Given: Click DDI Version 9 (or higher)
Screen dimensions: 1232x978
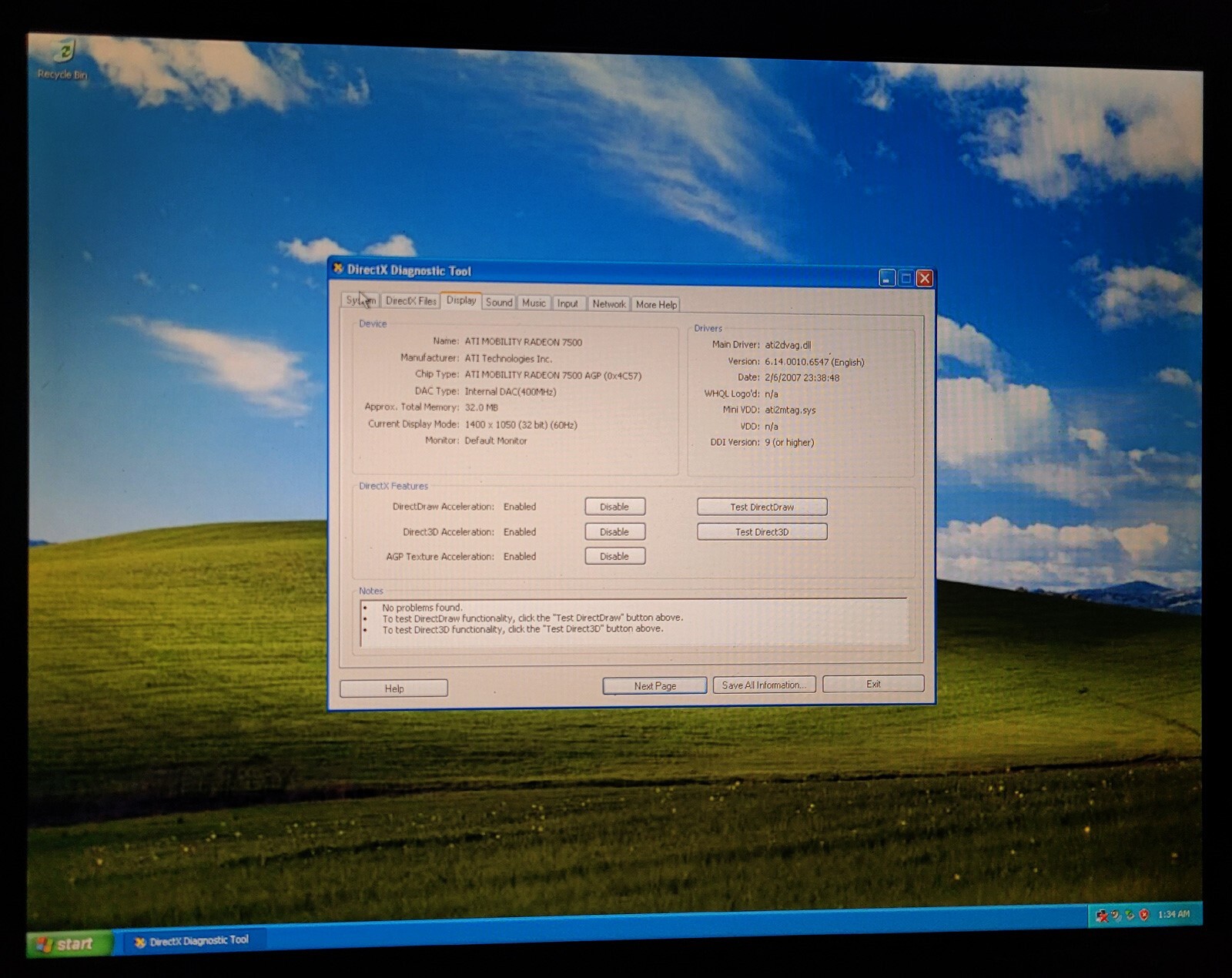Looking at the screenshot, I should (789, 442).
